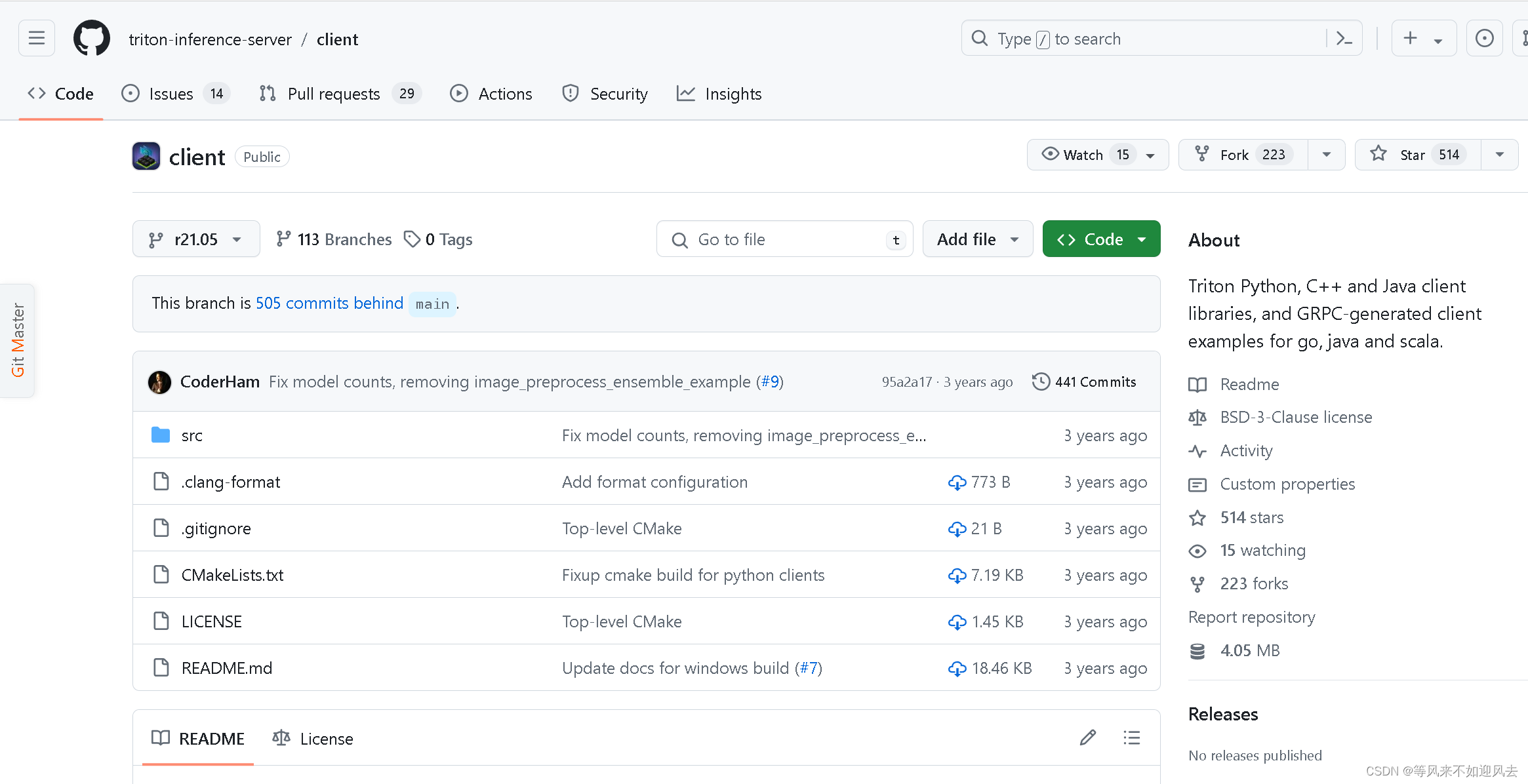Watch this repository
Viewport: 1528px width, 784px height.
[x=1097, y=155]
